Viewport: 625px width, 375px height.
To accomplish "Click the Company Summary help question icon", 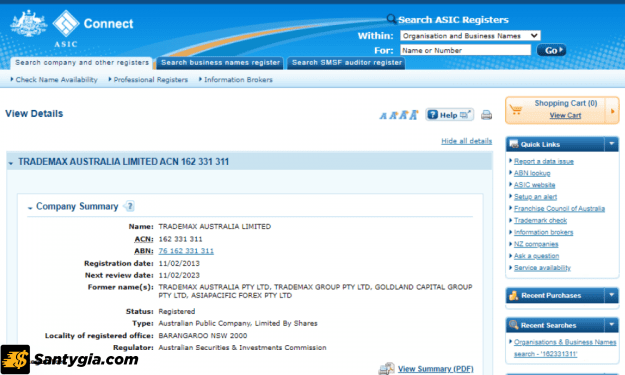I will [x=130, y=206].
